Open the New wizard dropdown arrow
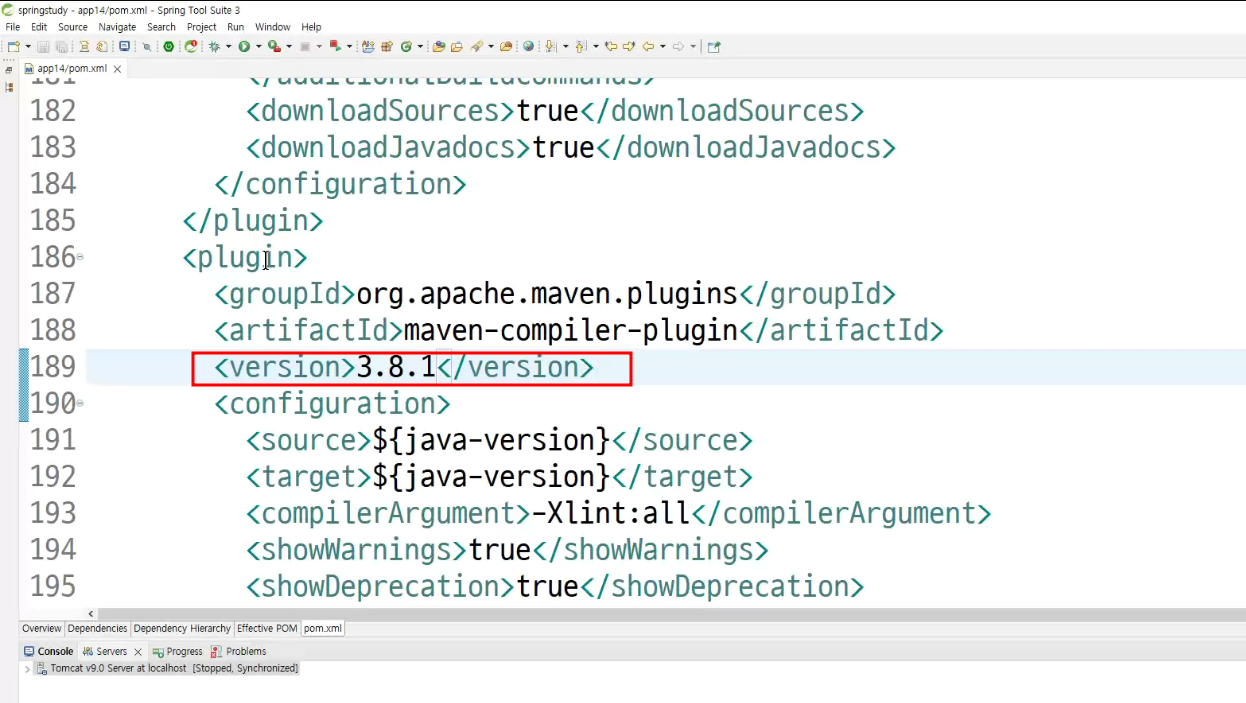The height and width of the screenshot is (703, 1246). pos(28,46)
